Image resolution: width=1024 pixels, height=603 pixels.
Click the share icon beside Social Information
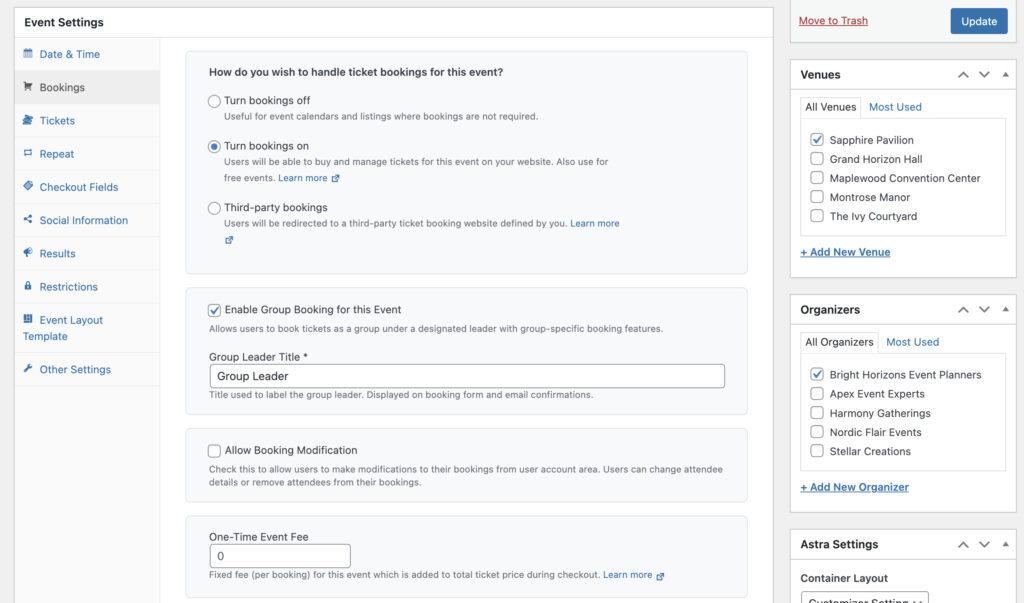click(x=28, y=220)
